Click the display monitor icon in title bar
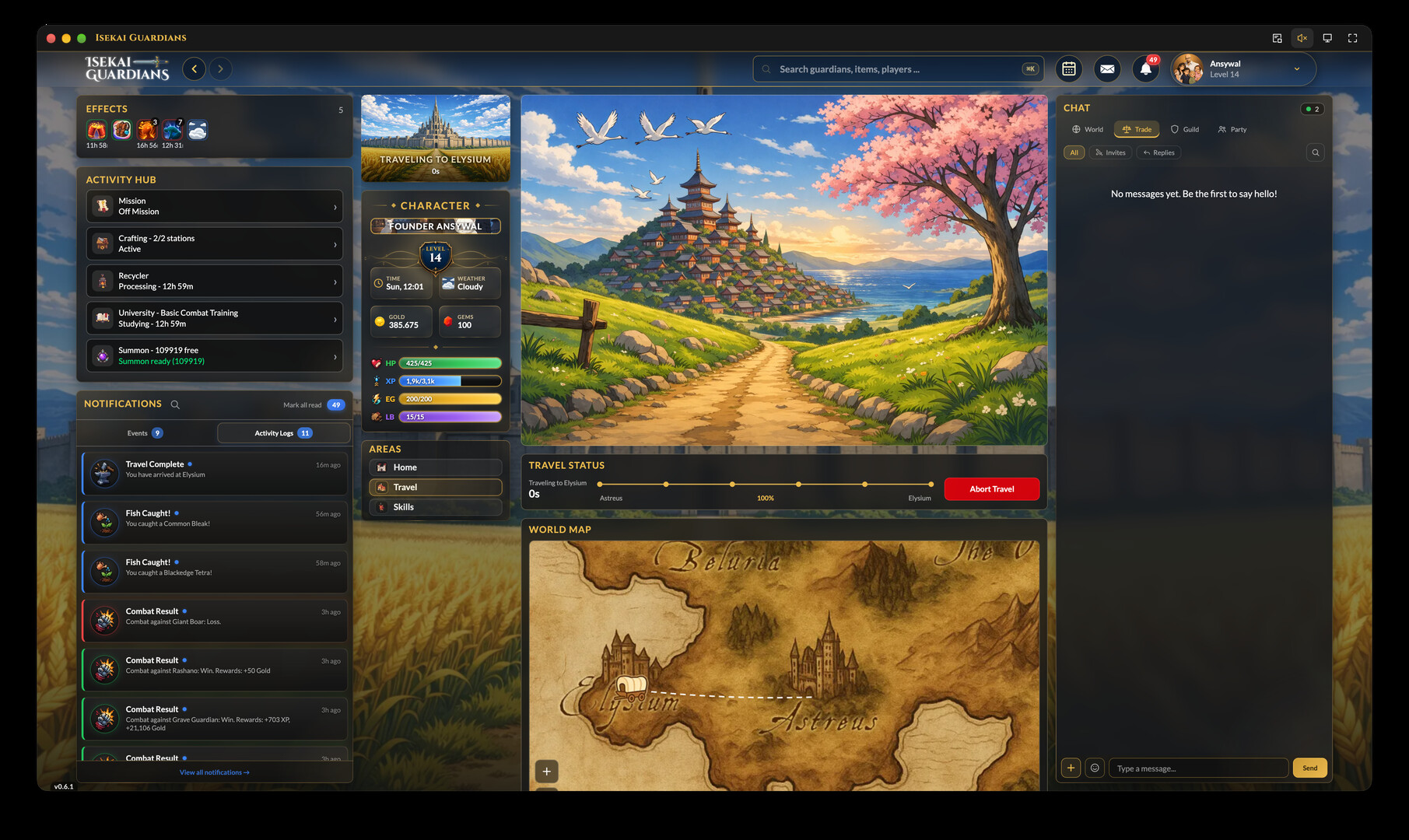 click(1327, 38)
